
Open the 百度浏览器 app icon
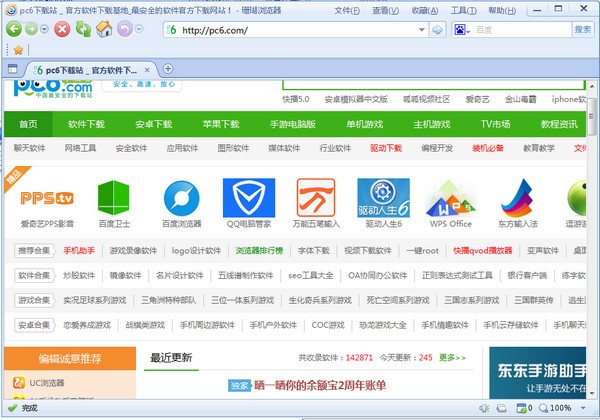tap(181, 198)
